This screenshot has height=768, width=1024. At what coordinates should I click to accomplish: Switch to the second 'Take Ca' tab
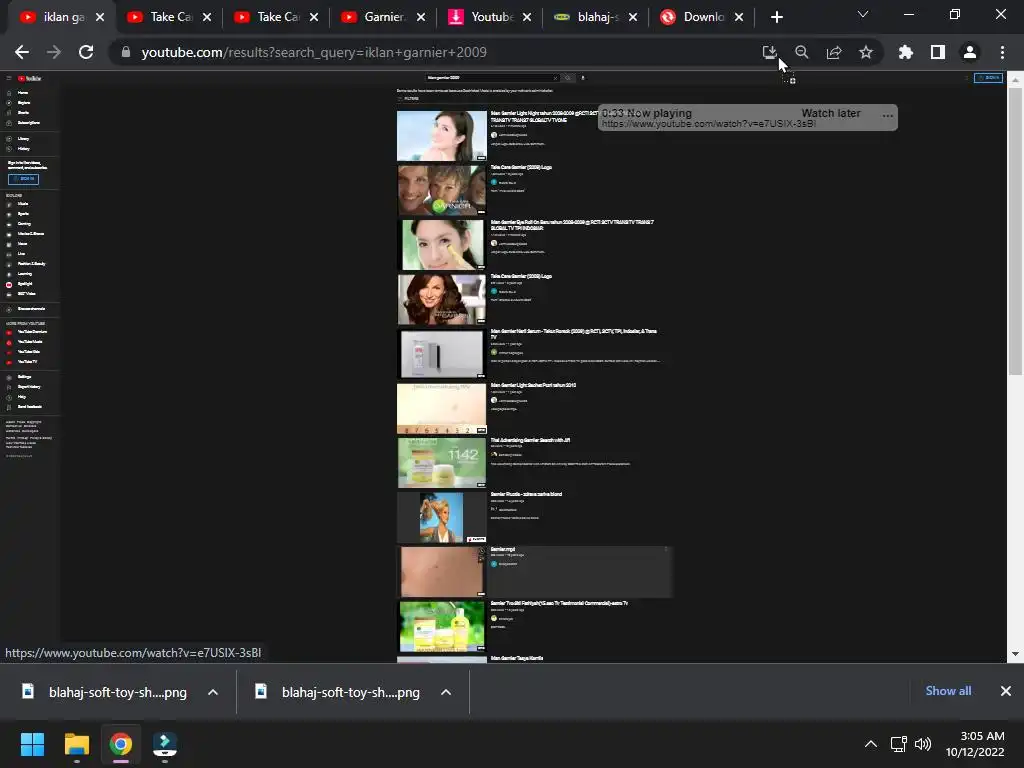click(278, 17)
